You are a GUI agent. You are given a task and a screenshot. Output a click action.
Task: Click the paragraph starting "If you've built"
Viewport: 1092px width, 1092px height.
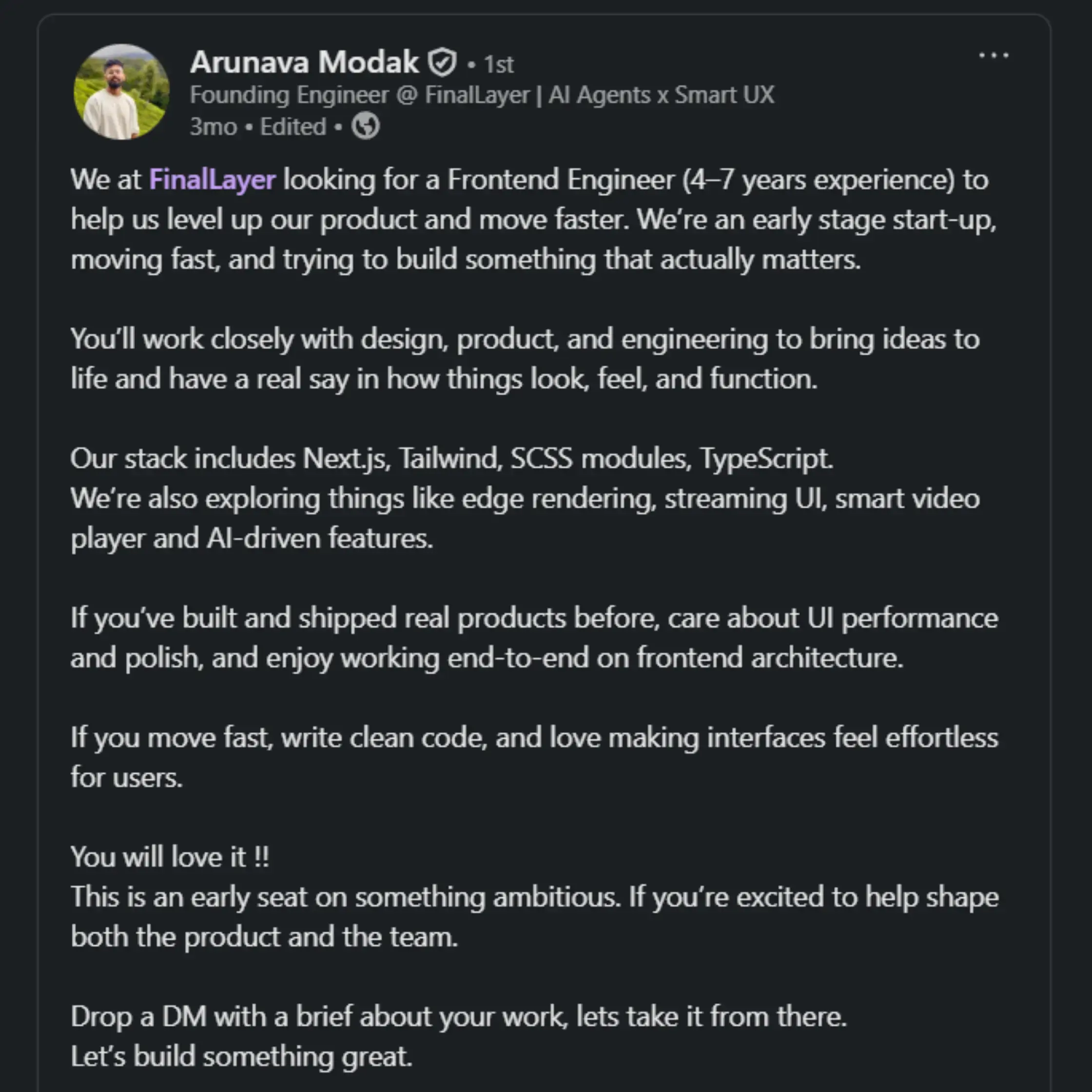(x=533, y=638)
